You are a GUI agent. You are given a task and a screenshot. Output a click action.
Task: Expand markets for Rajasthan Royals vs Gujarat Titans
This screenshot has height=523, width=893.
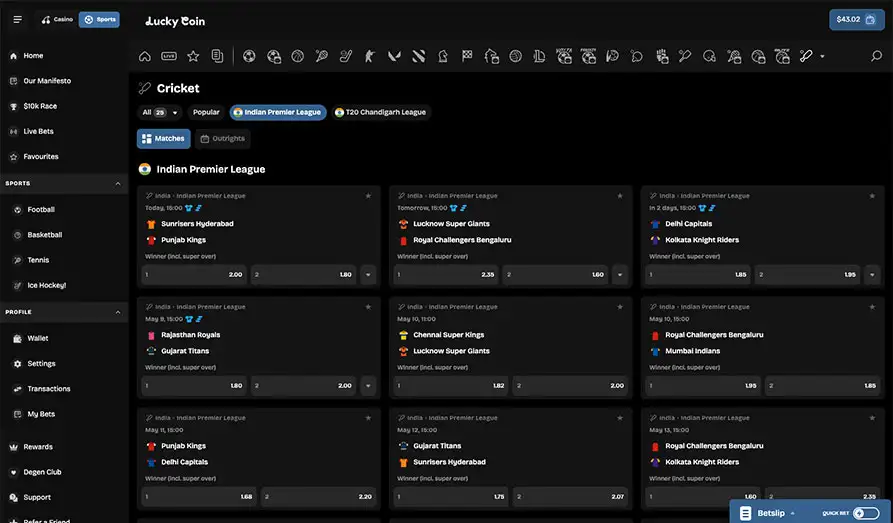[368, 386]
